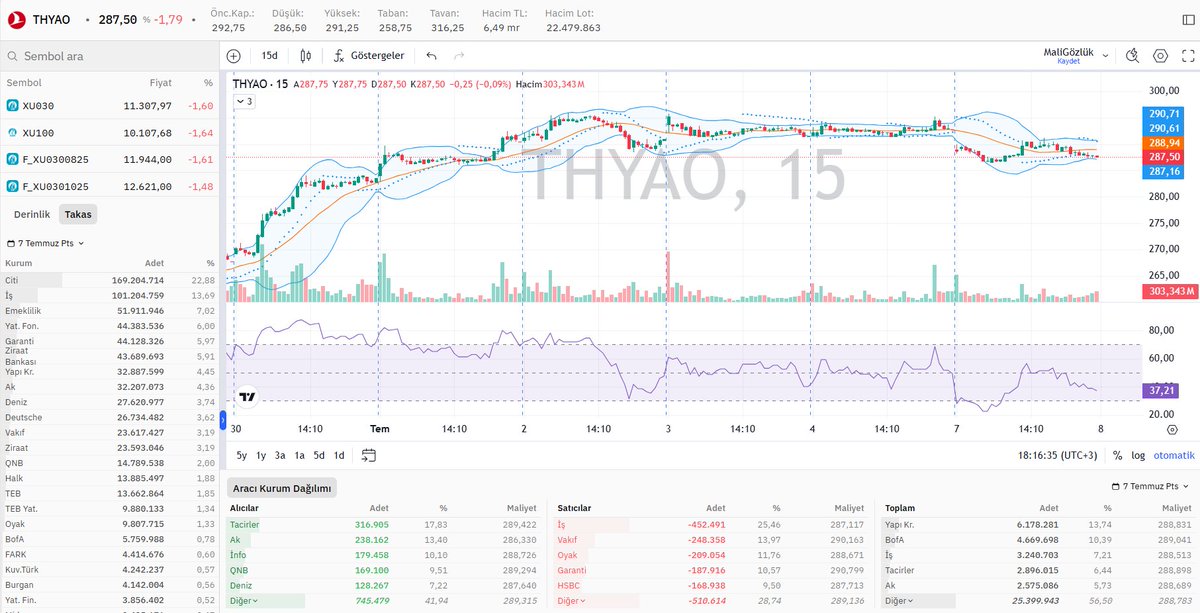Open the quick search icon near MaliGözlük
This screenshot has width=1200, height=613.
[x=1132, y=56]
